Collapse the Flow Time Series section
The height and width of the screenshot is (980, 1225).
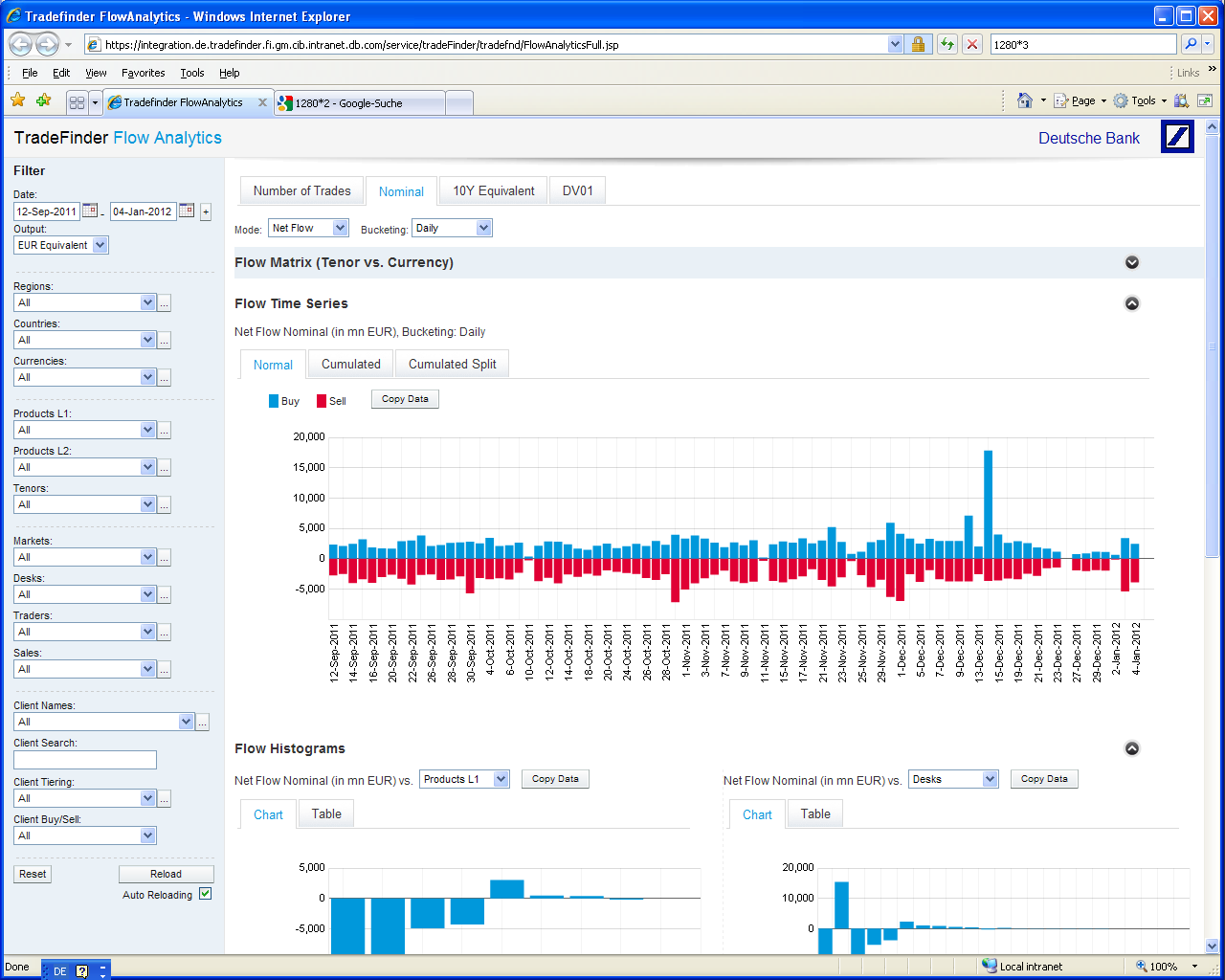[x=1132, y=303]
